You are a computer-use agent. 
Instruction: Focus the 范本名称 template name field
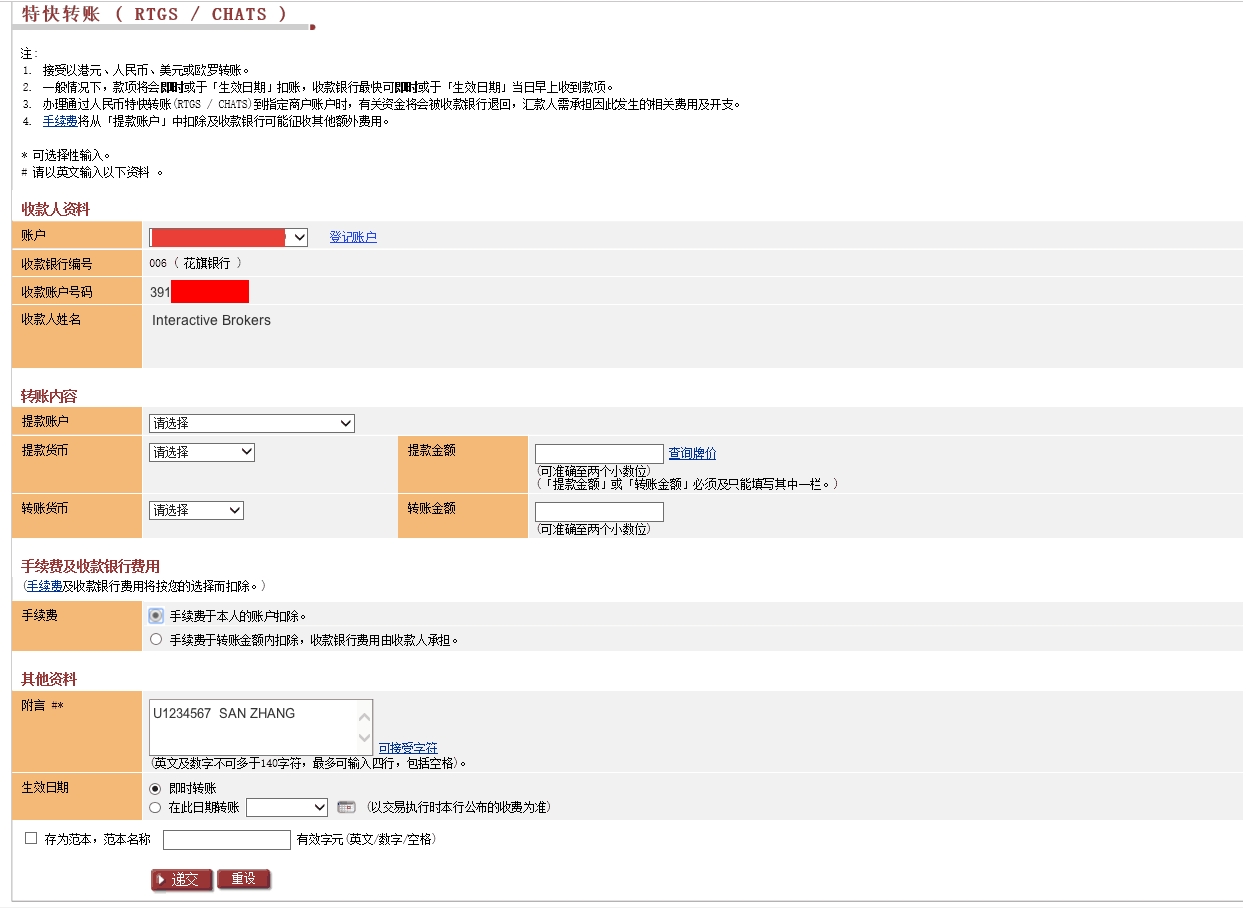click(227, 840)
